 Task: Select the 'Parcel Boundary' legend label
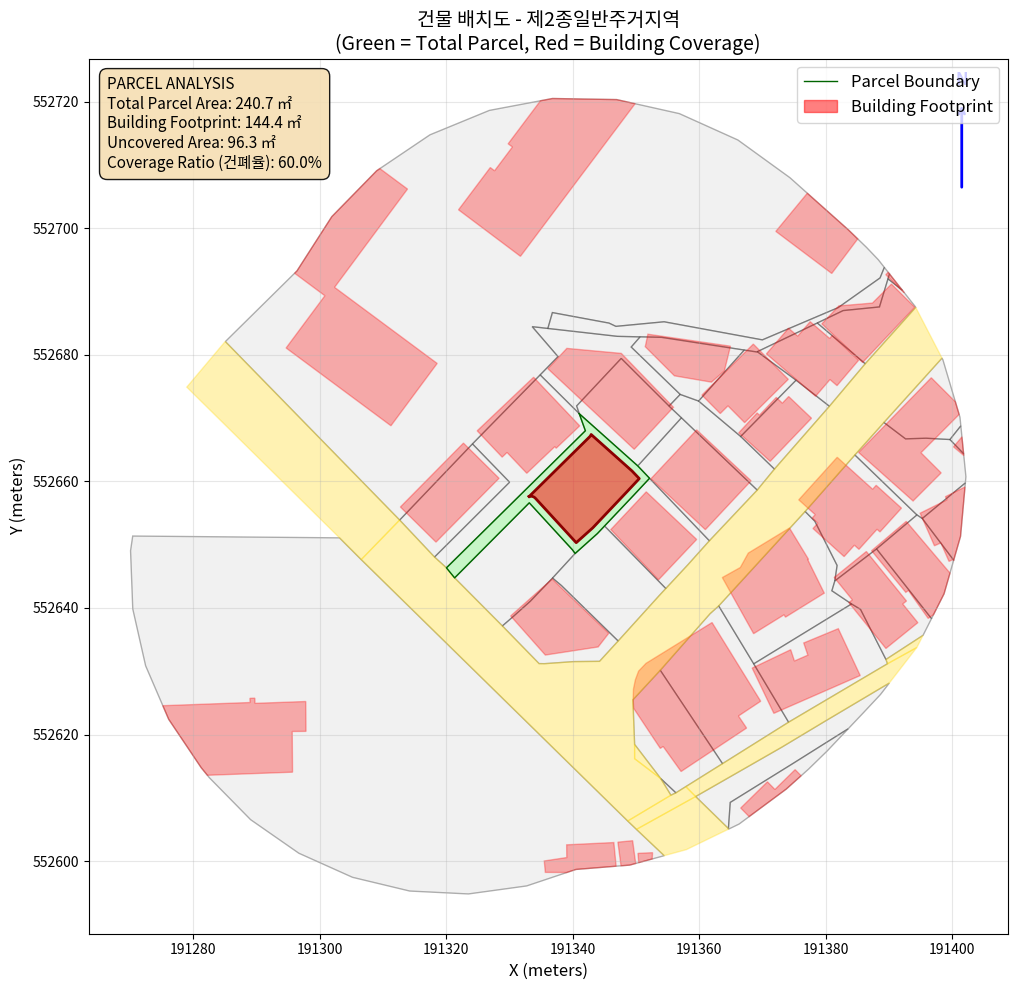[x=915, y=81]
